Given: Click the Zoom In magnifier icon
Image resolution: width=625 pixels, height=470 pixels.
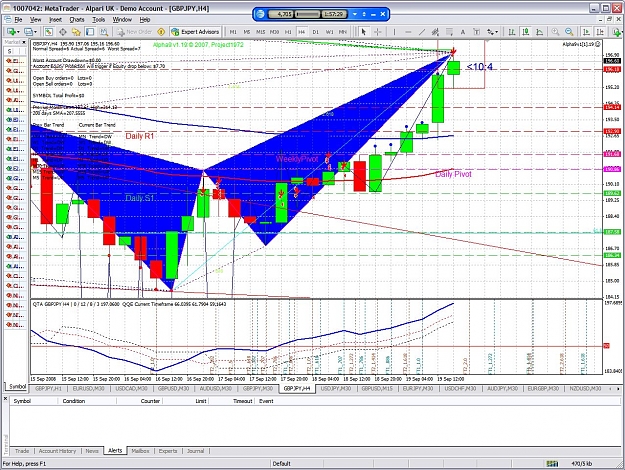Looking at the screenshot, I should pyautogui.click(x=555, y=32).
